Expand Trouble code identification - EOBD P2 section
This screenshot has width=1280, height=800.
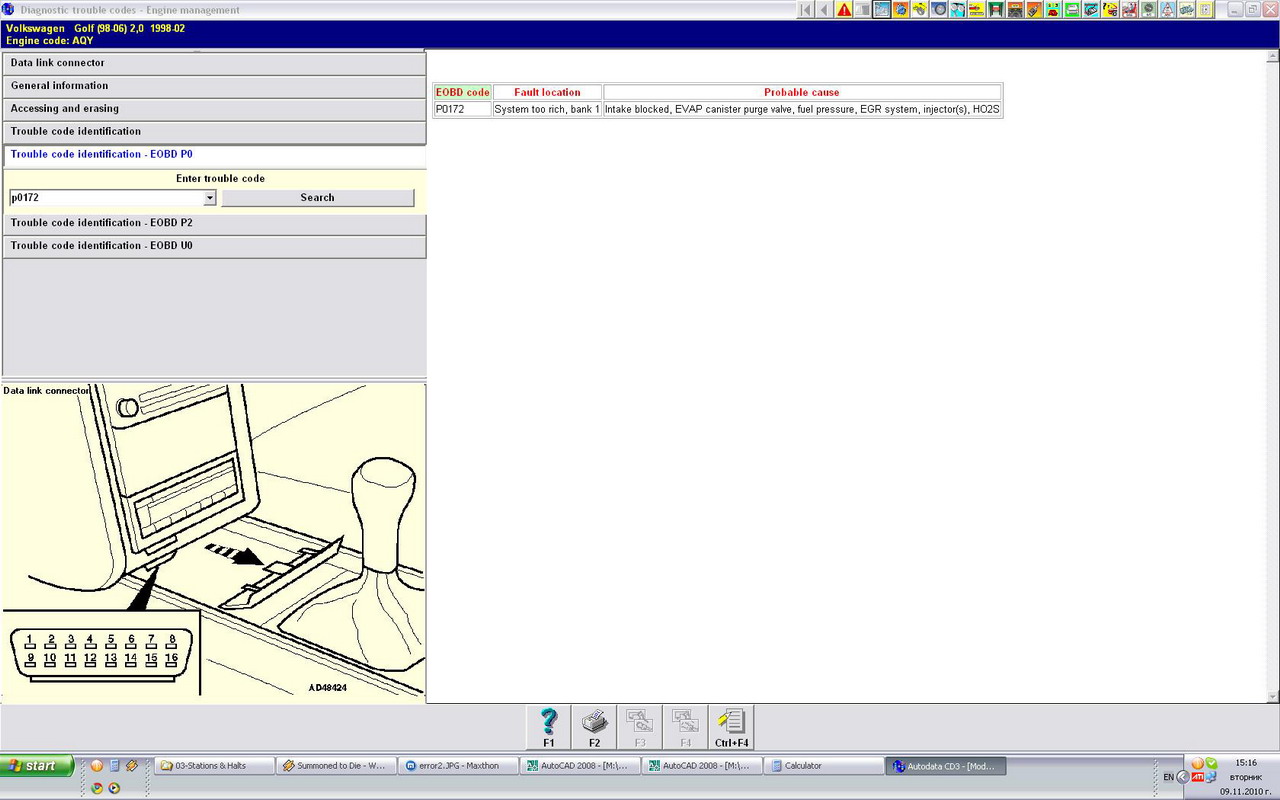214,223
